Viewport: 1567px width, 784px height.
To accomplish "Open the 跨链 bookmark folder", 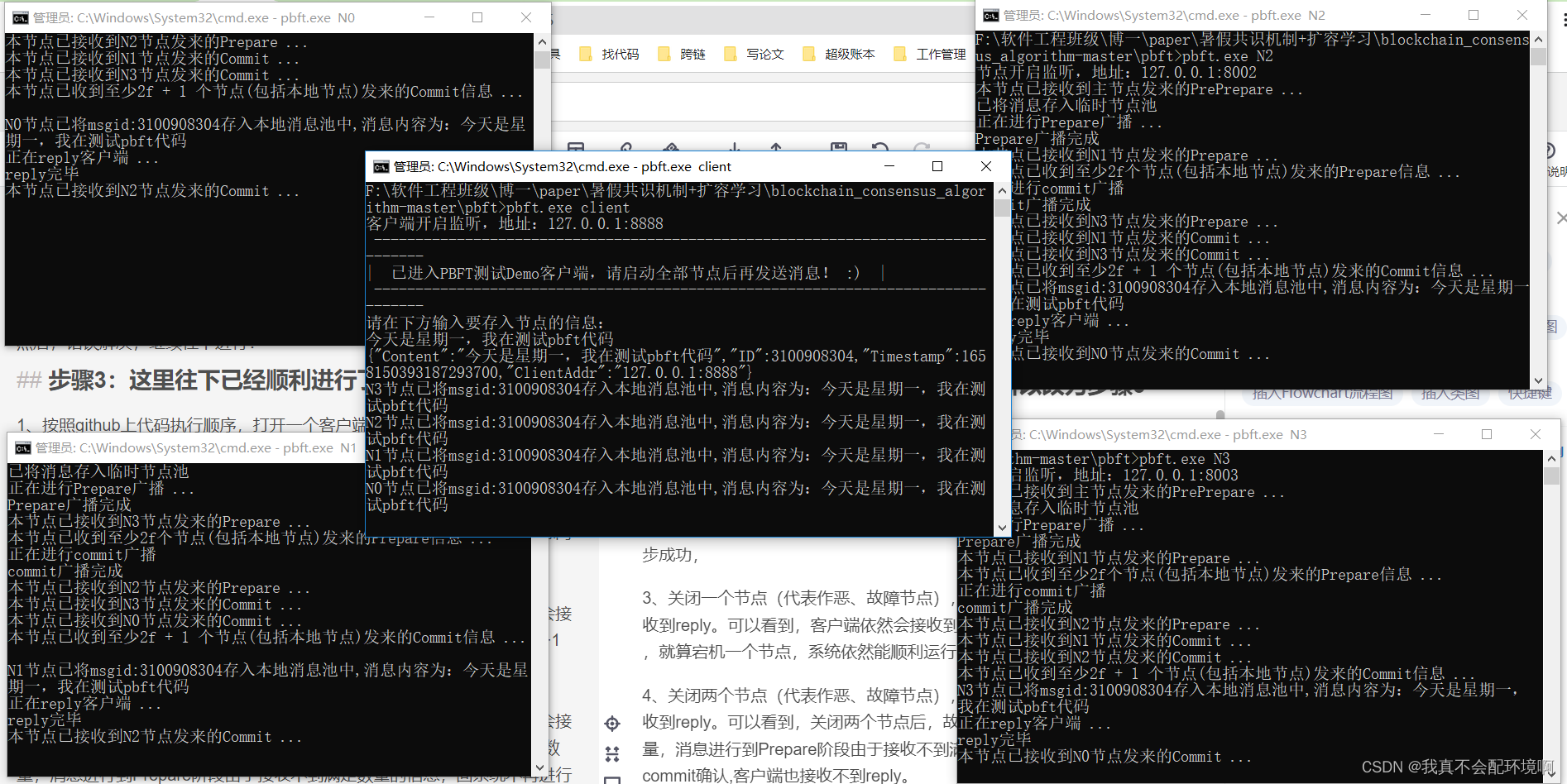I will (682, 55).
